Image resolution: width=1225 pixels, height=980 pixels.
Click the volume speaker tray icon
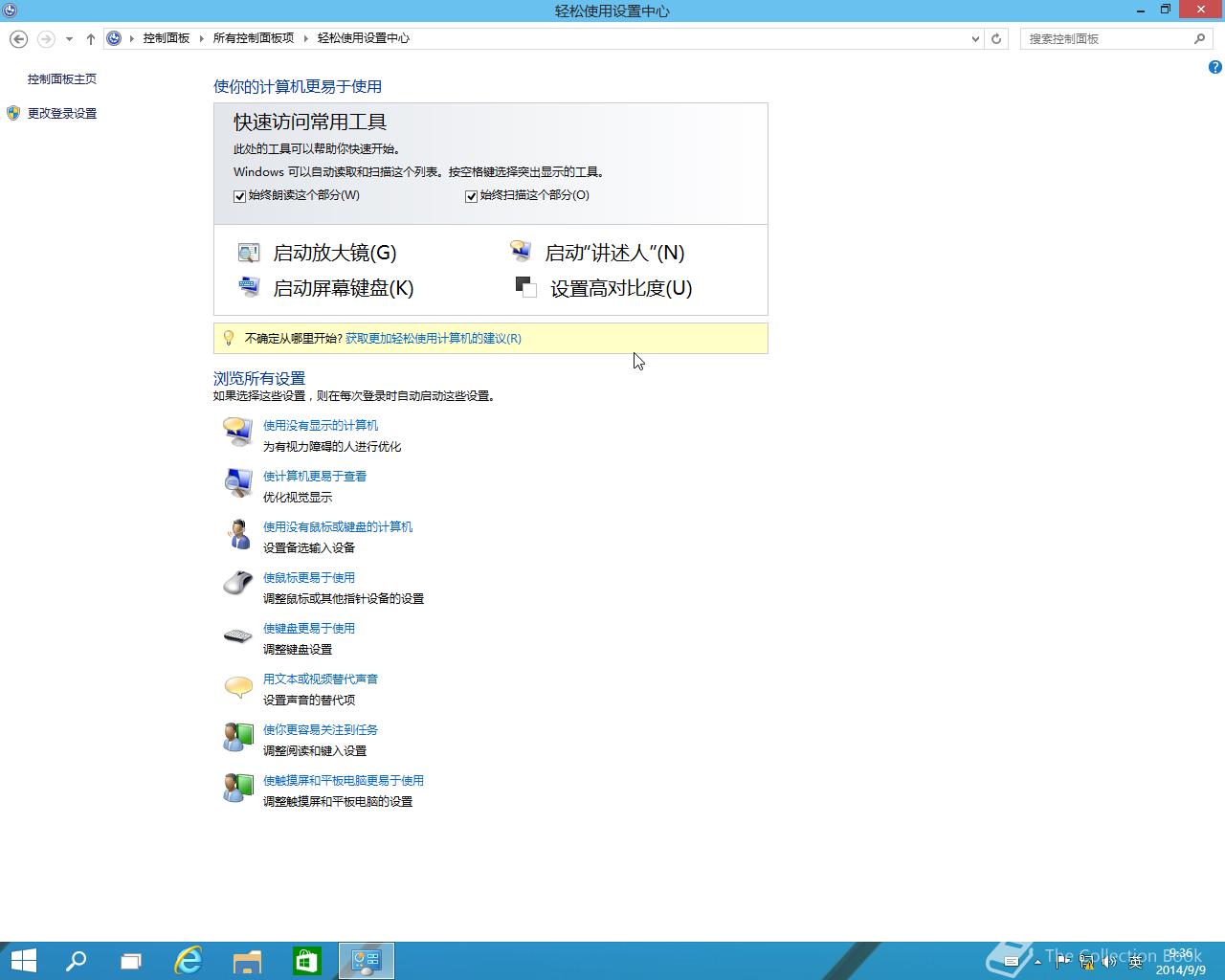[x=1110, y=962]
